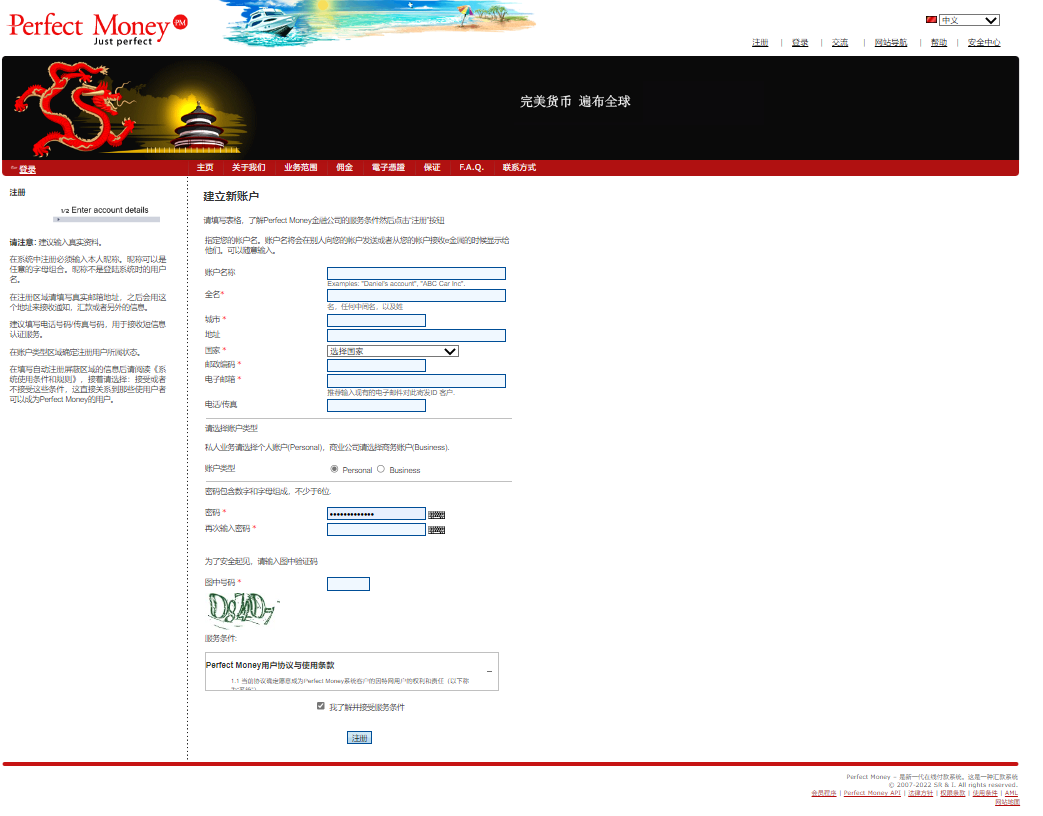Click the 帮助 link in the header
1043x816 pixels.
click(939, 43)
